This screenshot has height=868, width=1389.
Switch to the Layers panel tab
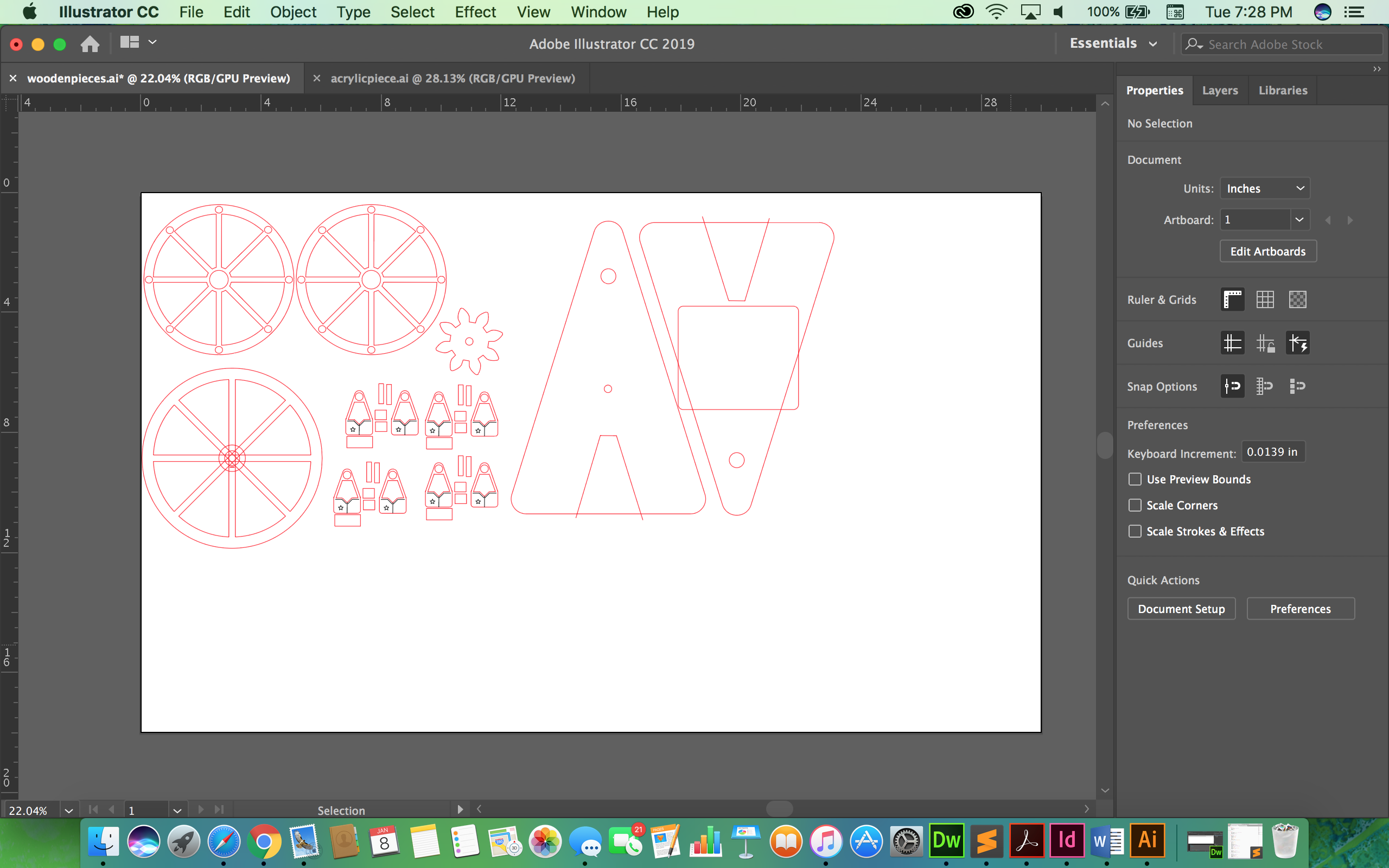(1220, 90)
